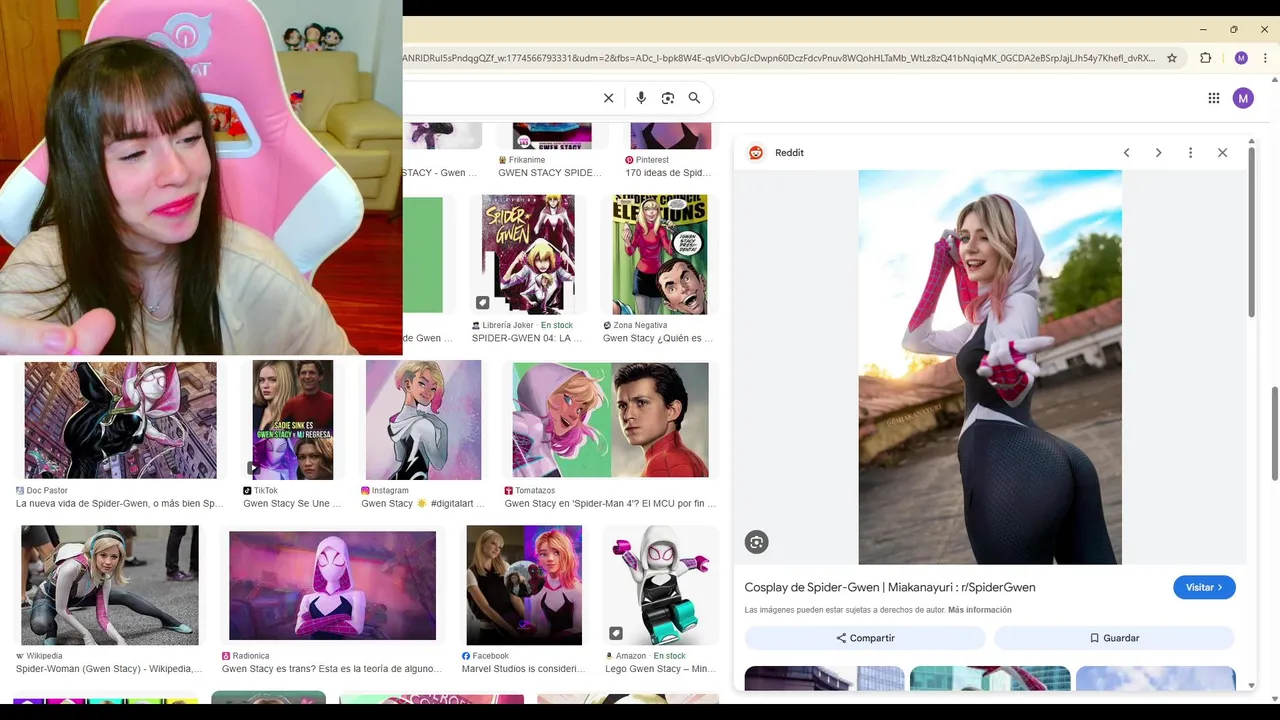Click the '170 ideas de Spid' Pinterest caption
This screenshot has width=1280, height=720.
pyautogui.click(x=668, y=173)
